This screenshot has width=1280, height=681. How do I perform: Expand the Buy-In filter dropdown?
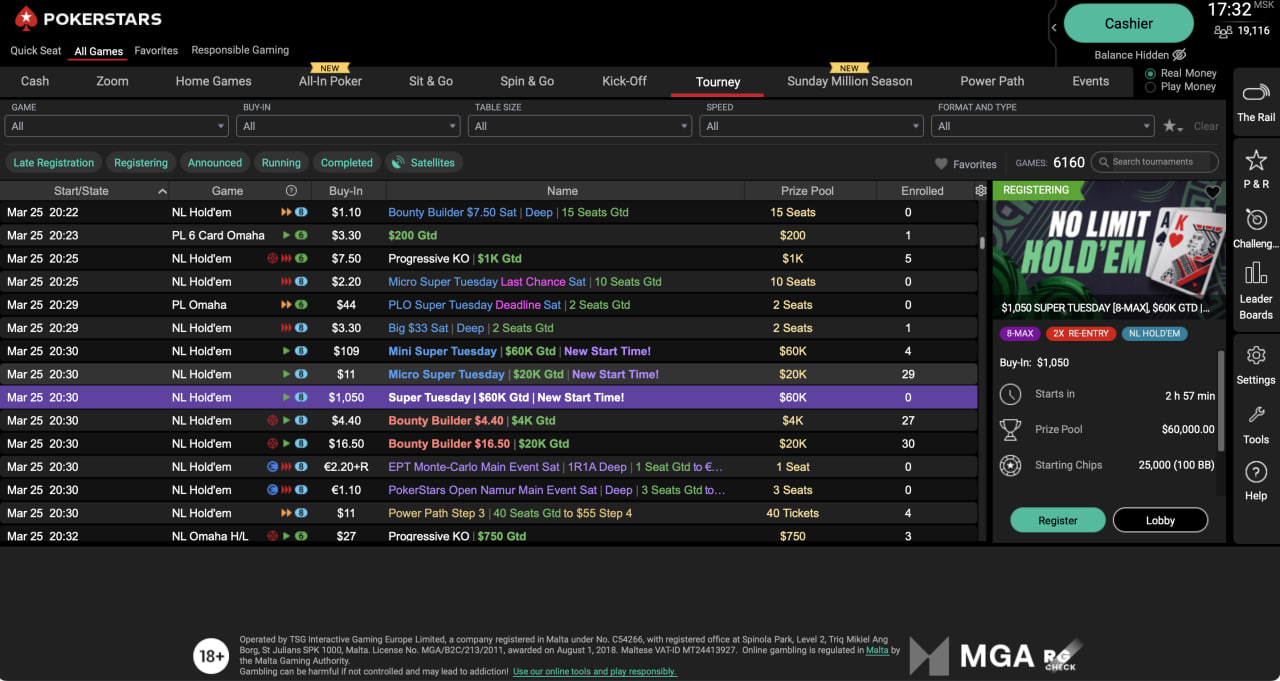tap(348, 126)
